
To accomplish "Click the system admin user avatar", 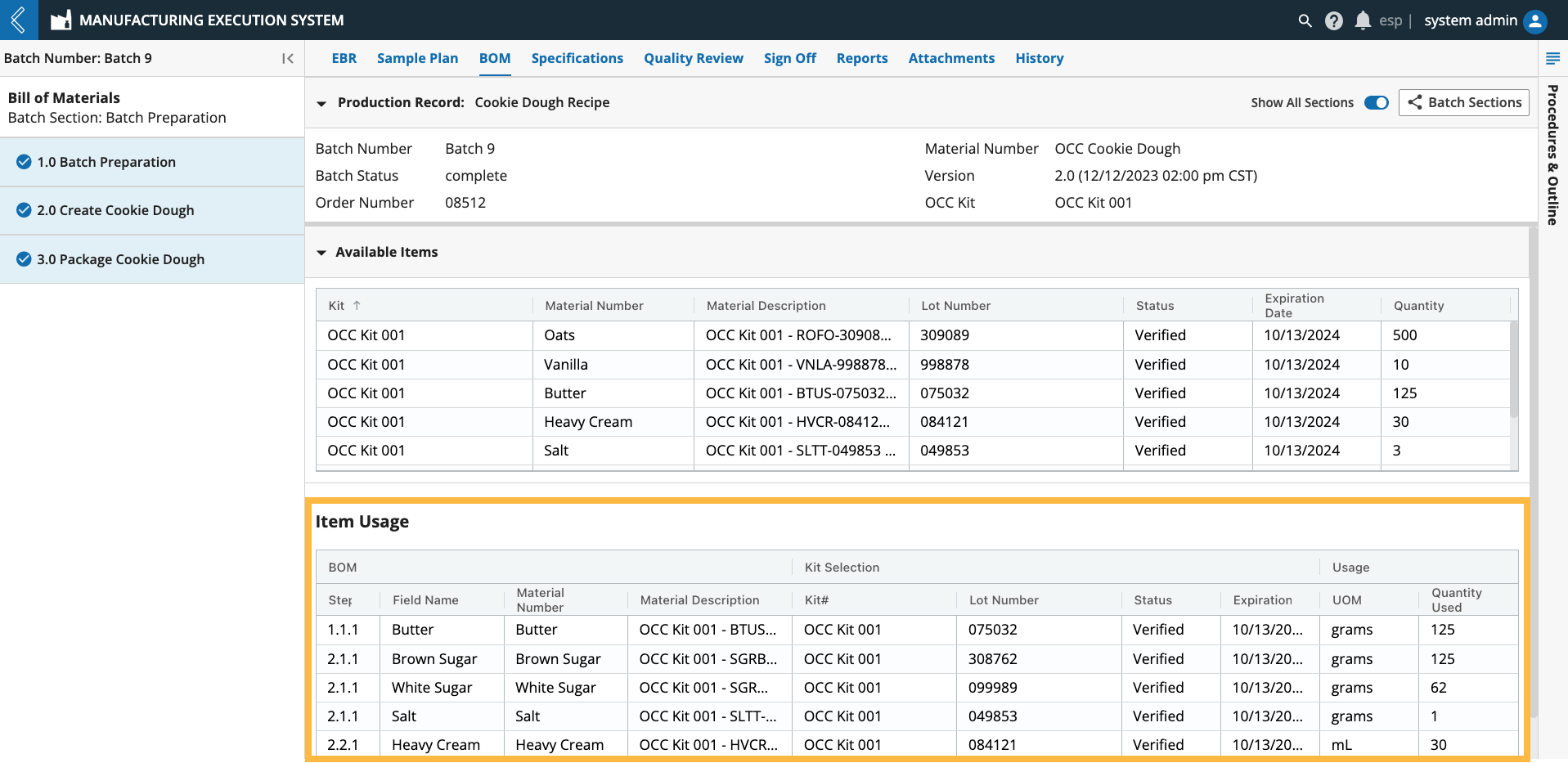I will [x=1535, y=20].
